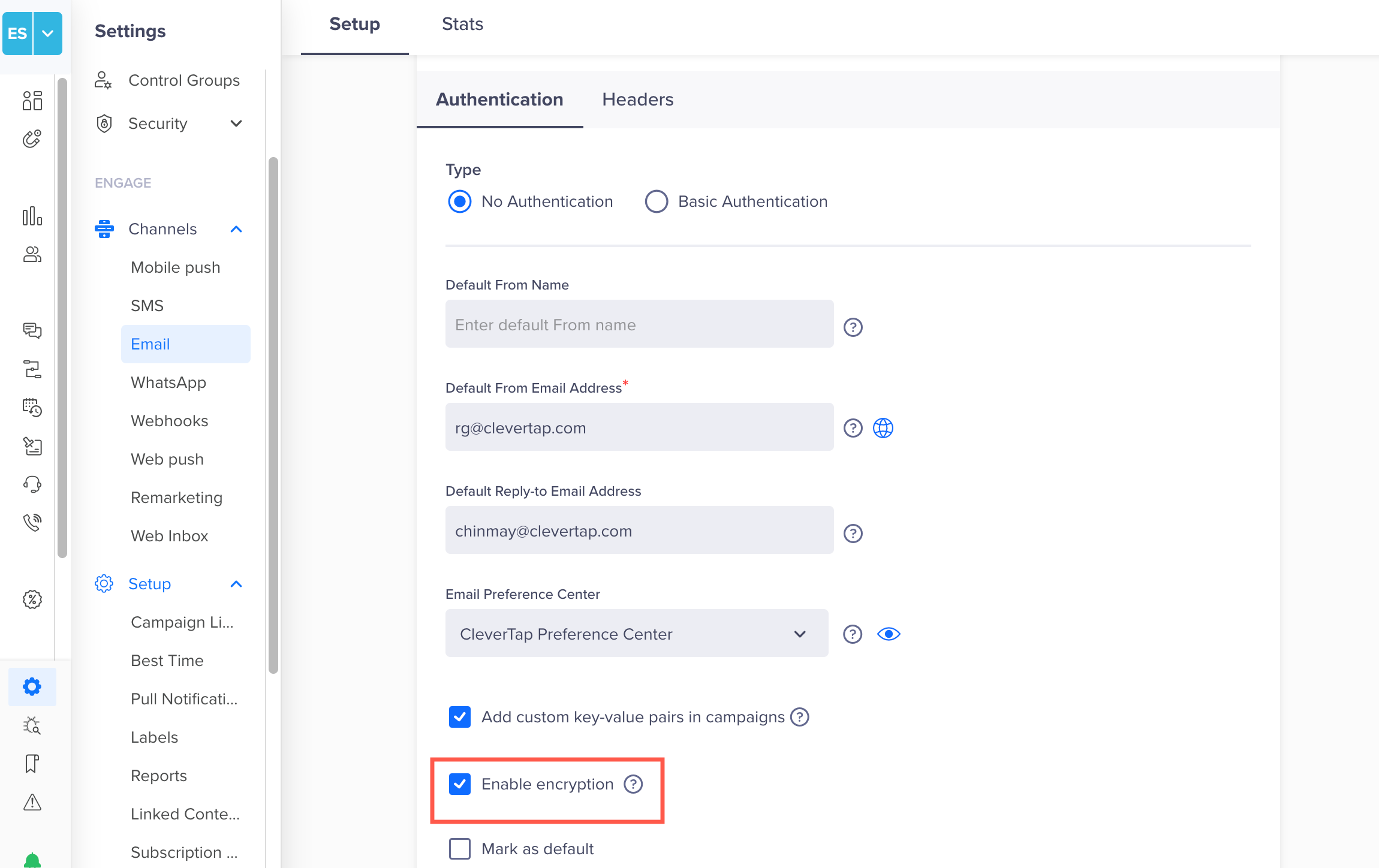This screenshot has height=868, width=1379.
Task: Open help tooltip for Enable encryption
Action: coord(633,784)
